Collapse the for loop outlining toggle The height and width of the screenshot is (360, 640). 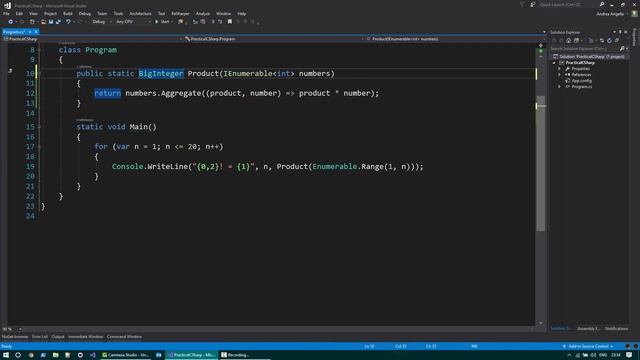(x=39, y=147)
